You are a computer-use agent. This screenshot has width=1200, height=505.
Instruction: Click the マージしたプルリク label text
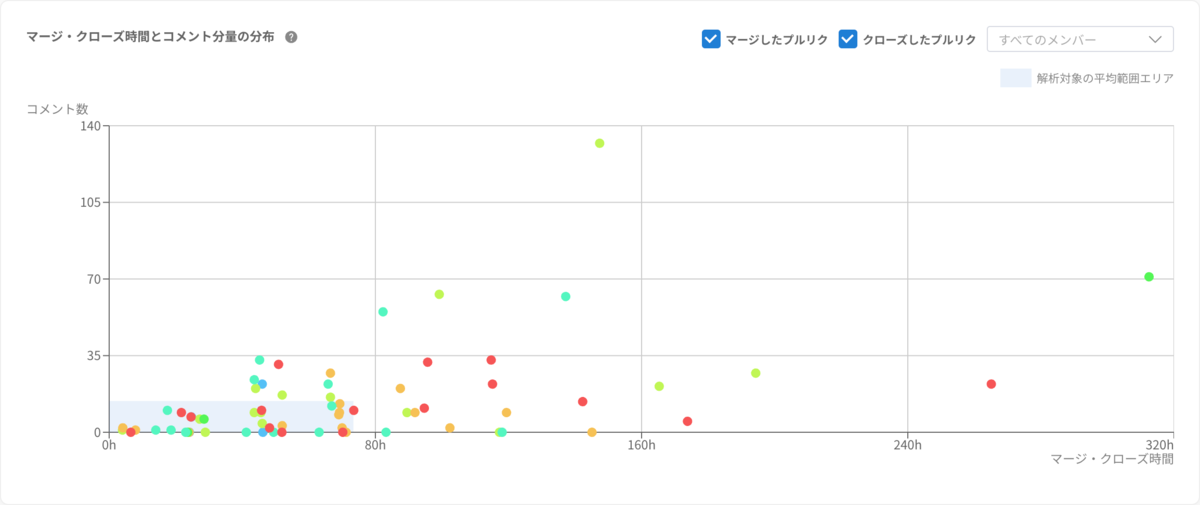tap(777, 40)
